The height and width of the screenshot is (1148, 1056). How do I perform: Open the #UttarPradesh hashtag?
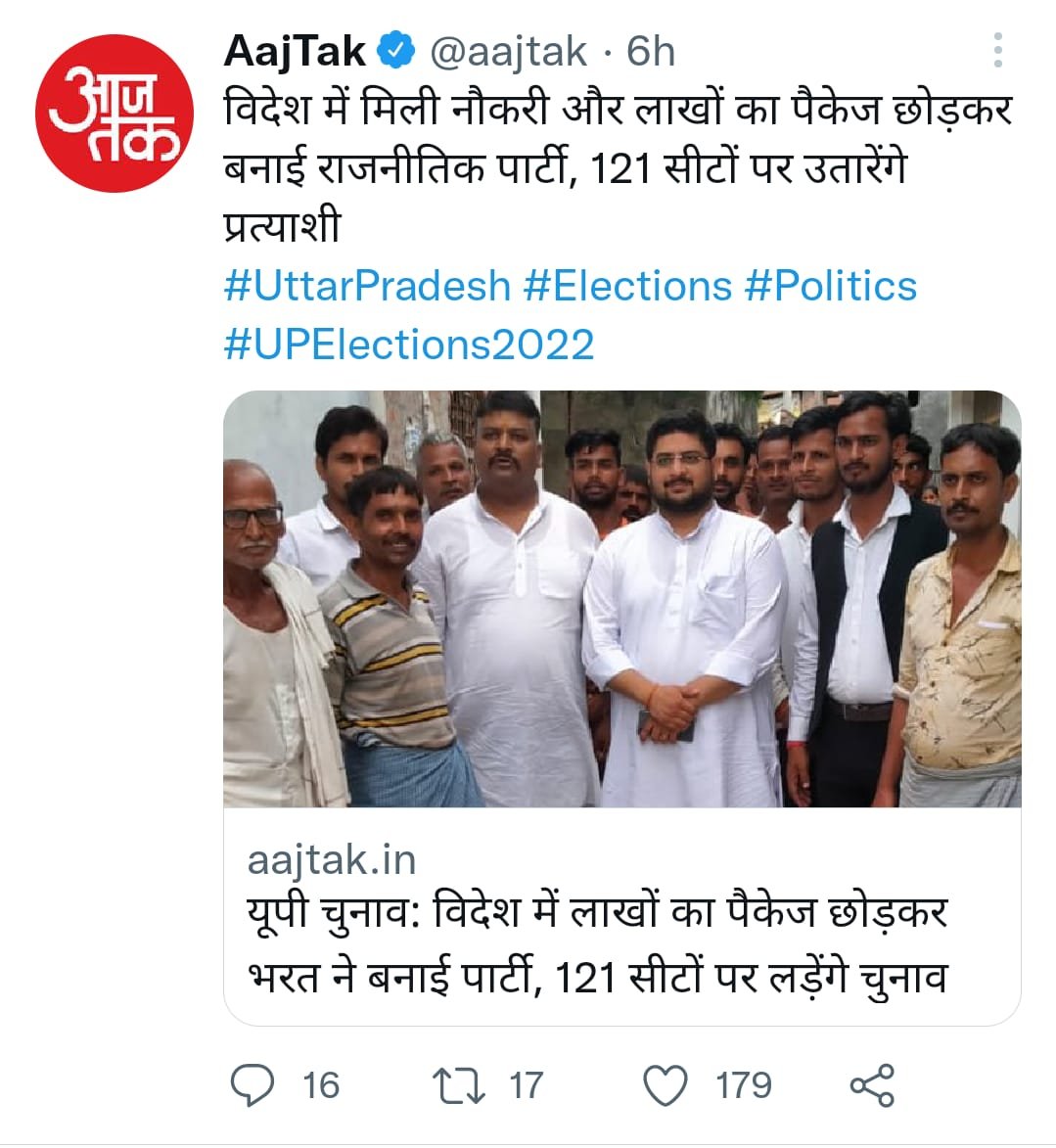click(x=367, y=286)
